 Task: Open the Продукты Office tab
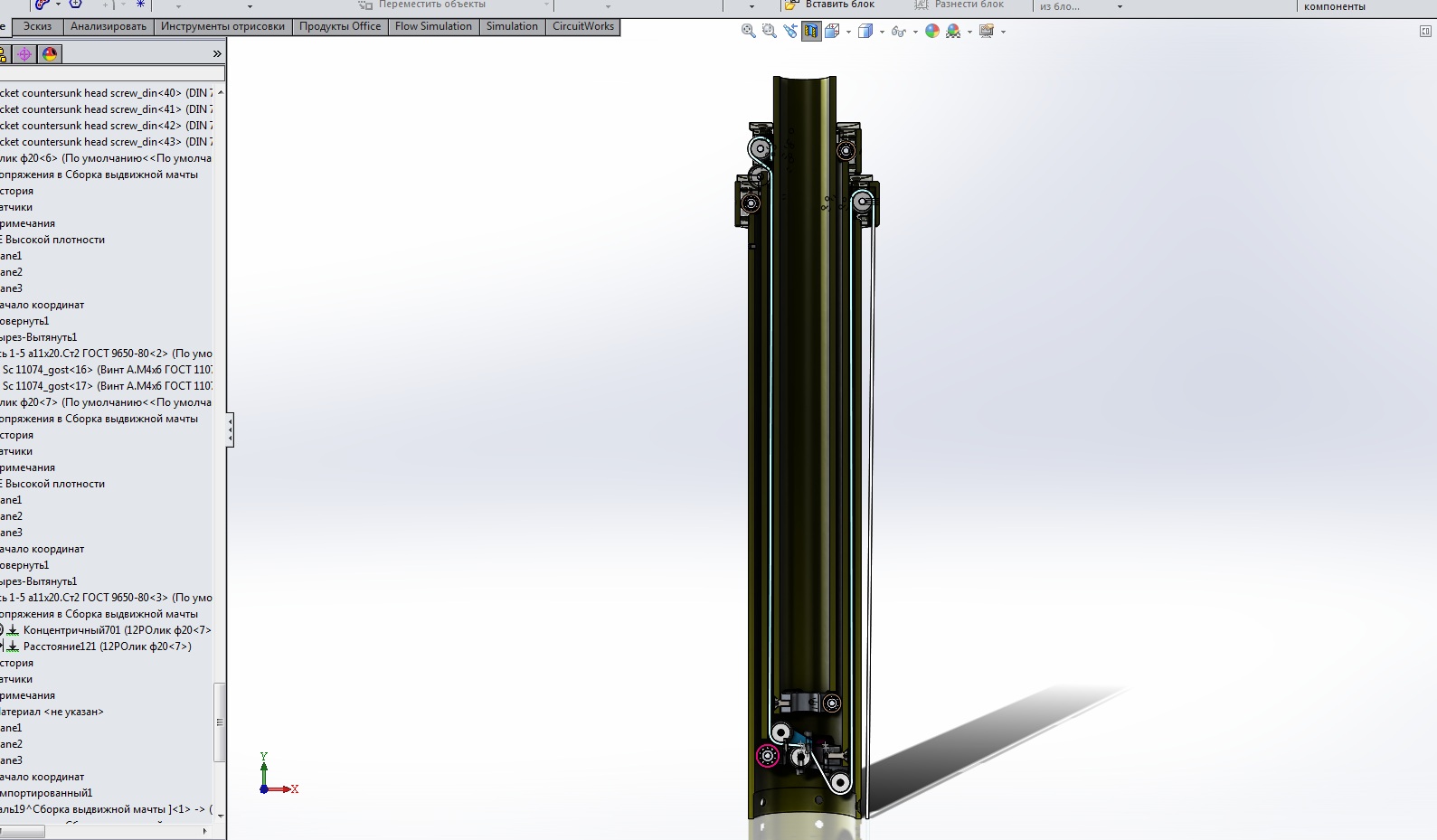(x=340, y=26)
